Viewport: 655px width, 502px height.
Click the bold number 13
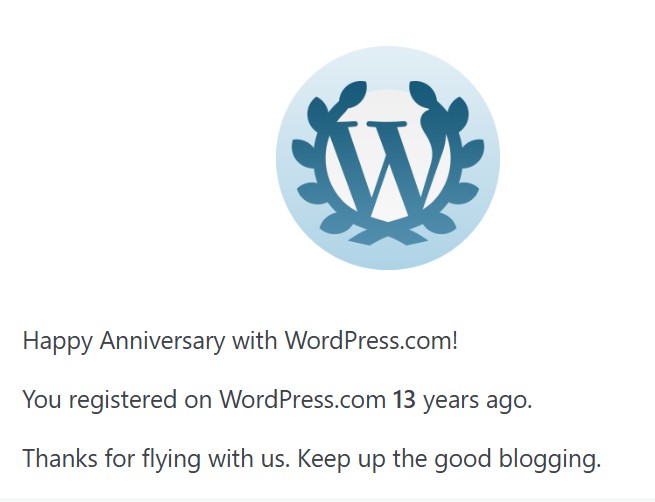click(x=404, y=400)
